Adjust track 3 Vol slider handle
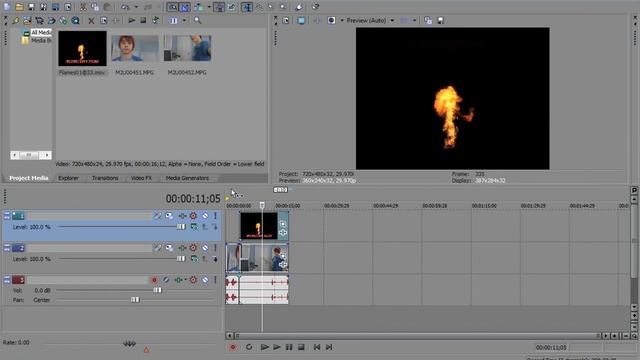Screen dimensions: 640x360 tap(157, 290)
